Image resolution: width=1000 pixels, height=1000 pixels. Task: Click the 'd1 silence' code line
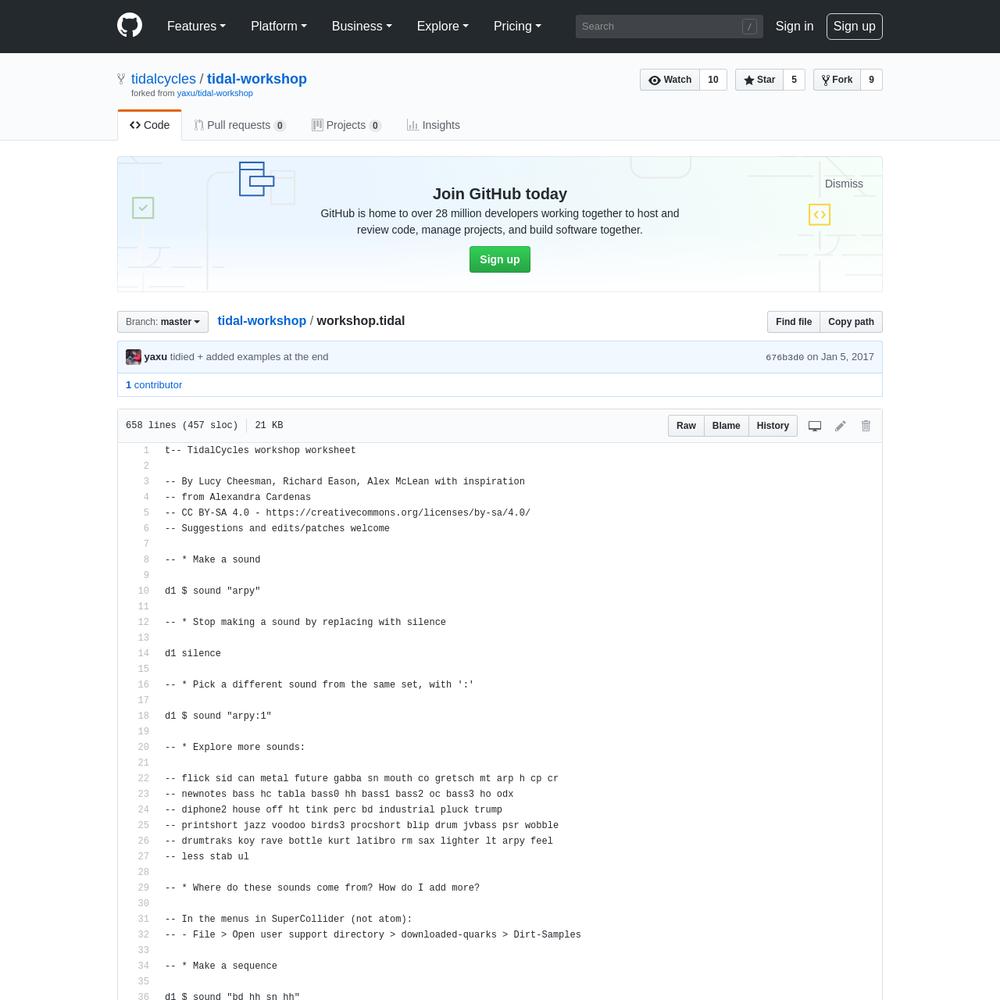click(193, 654)
